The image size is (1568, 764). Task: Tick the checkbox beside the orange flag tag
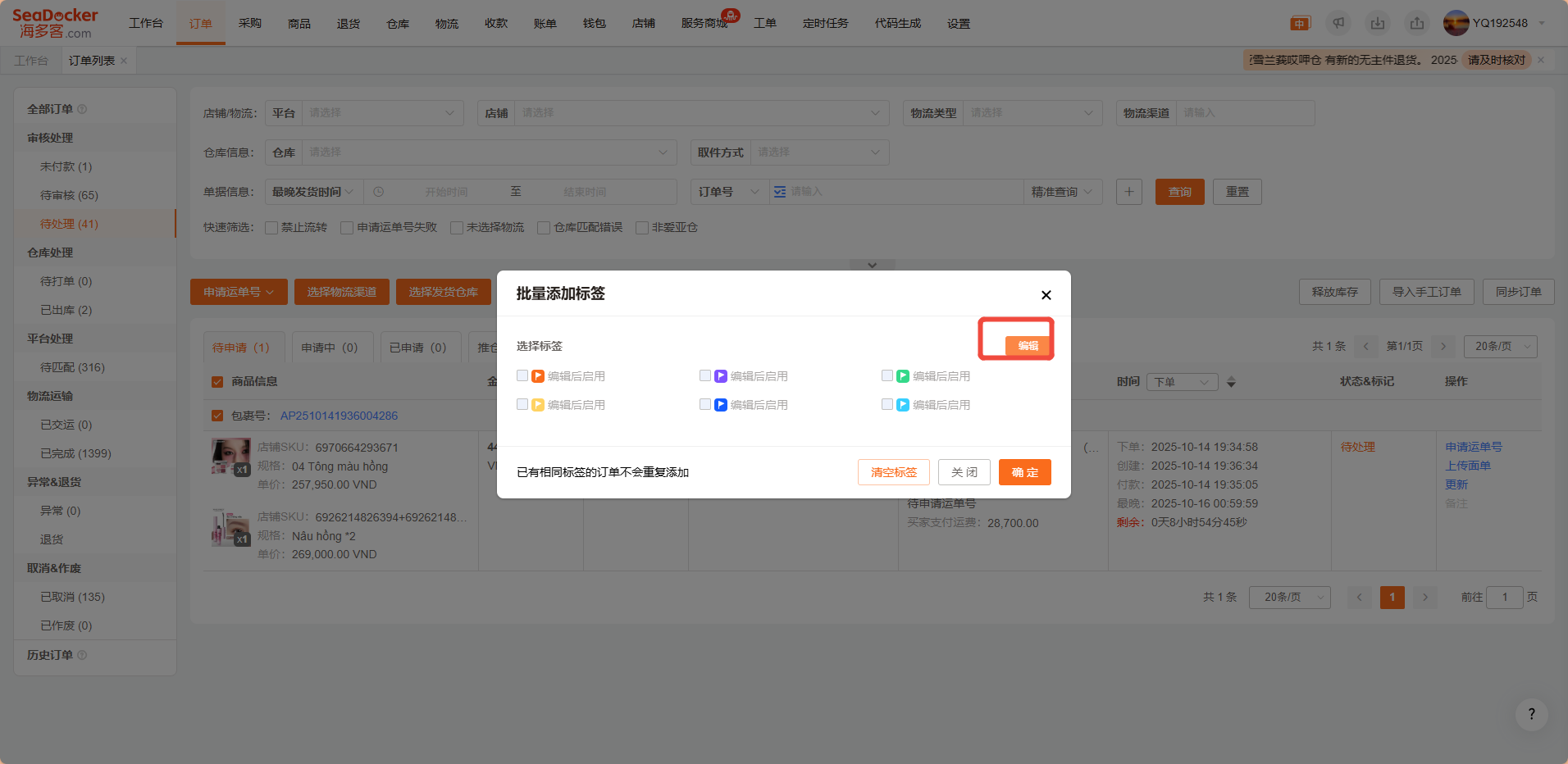tap(522, 375)
